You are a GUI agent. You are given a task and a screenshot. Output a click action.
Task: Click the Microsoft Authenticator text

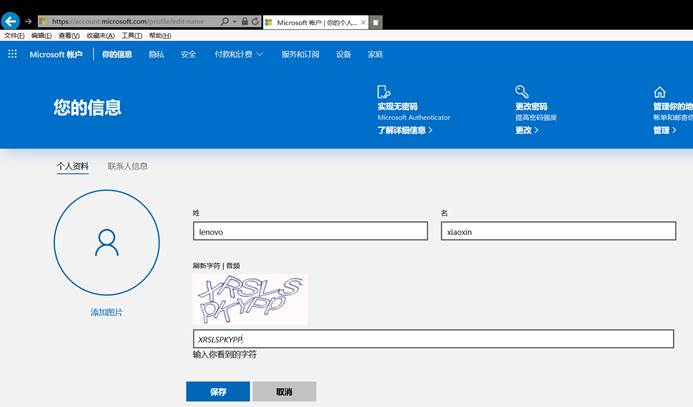(x=414, y=118)
